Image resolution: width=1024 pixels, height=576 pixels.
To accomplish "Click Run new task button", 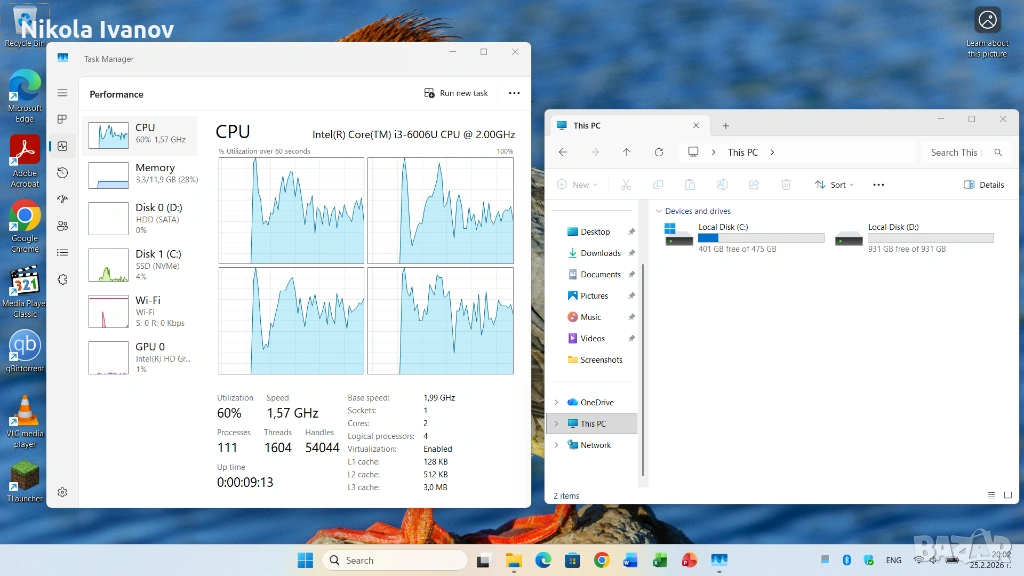I will coord(456,93).
